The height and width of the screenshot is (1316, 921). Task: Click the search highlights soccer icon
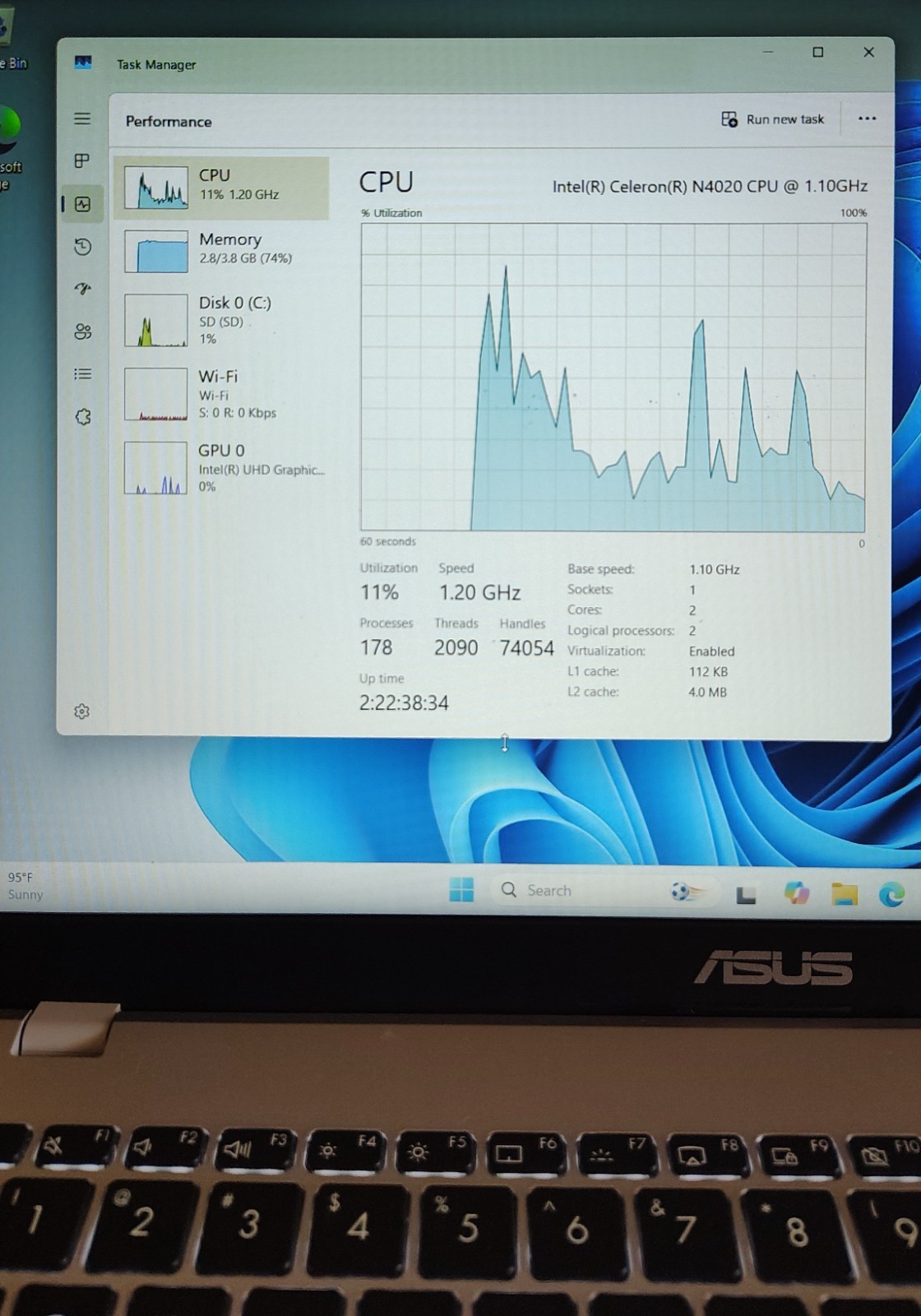686,892
